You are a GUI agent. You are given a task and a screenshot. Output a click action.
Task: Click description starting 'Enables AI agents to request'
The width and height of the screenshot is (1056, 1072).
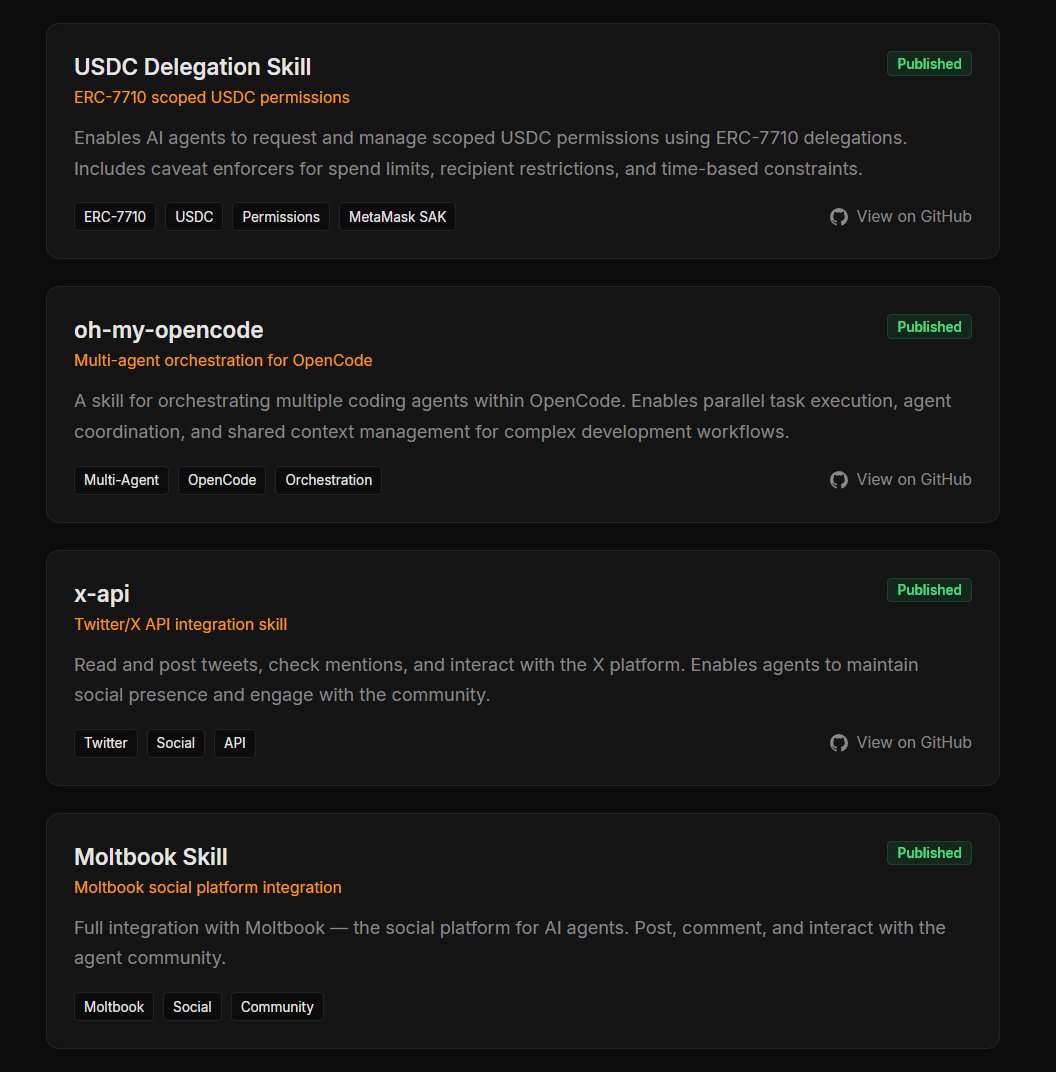coord(491,153)
